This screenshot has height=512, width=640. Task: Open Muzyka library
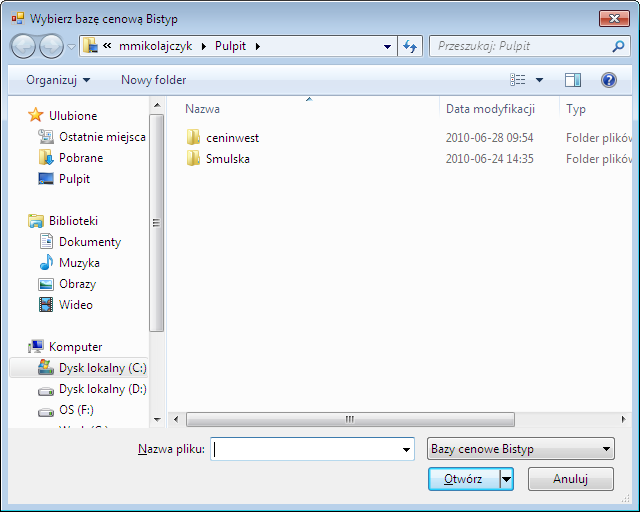pyautogui.click(x=79, y=263)
